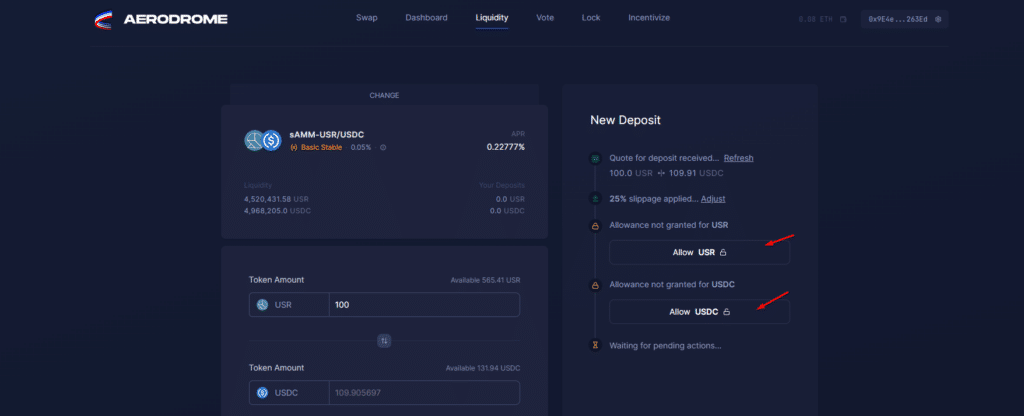
Task: Focus the USR amount input showing 100
Action: pyautogui.click(x=424, y=304)
